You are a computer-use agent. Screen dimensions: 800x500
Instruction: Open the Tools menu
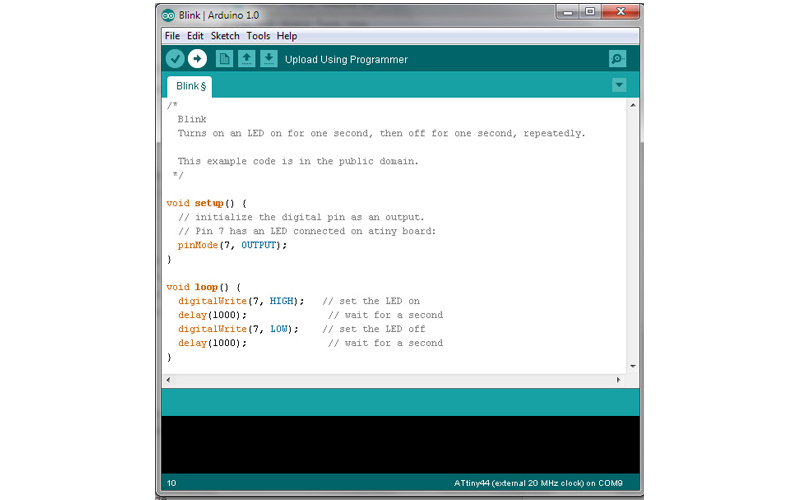258,36
